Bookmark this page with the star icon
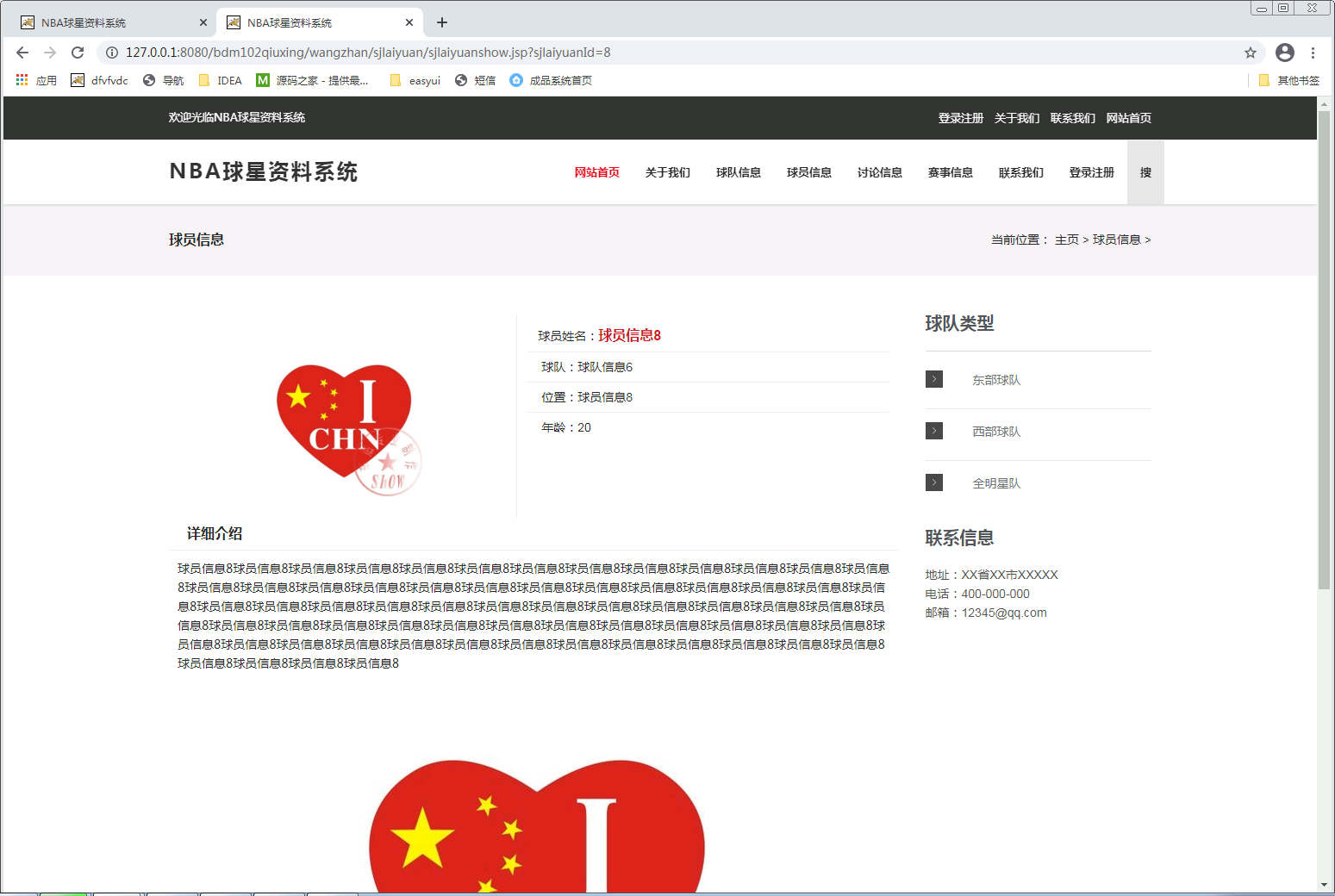Screen dimensions: 1335x896 coord(1251,53)
